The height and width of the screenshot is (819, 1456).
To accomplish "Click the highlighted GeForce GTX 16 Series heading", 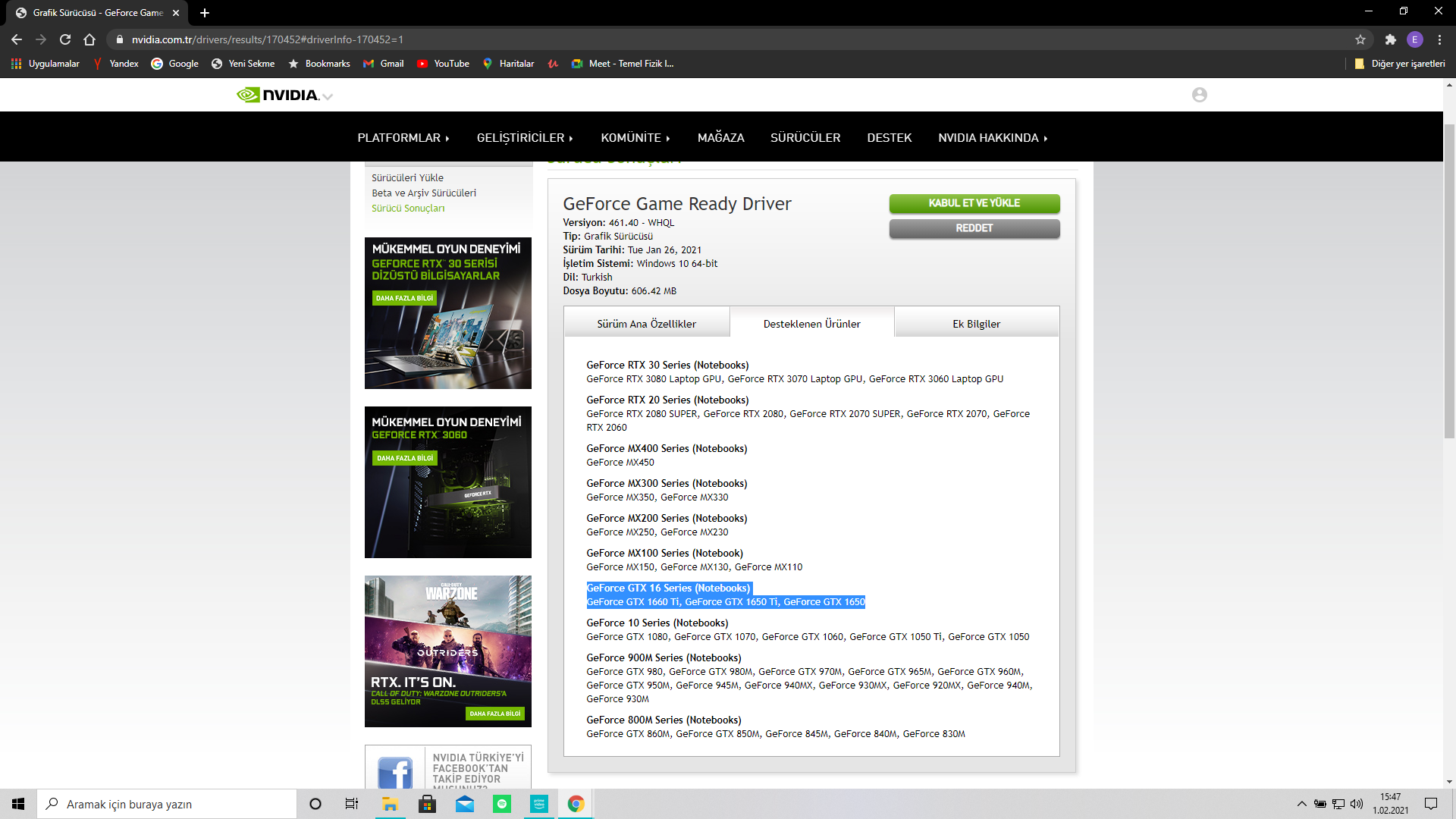I will pos(668,588).
